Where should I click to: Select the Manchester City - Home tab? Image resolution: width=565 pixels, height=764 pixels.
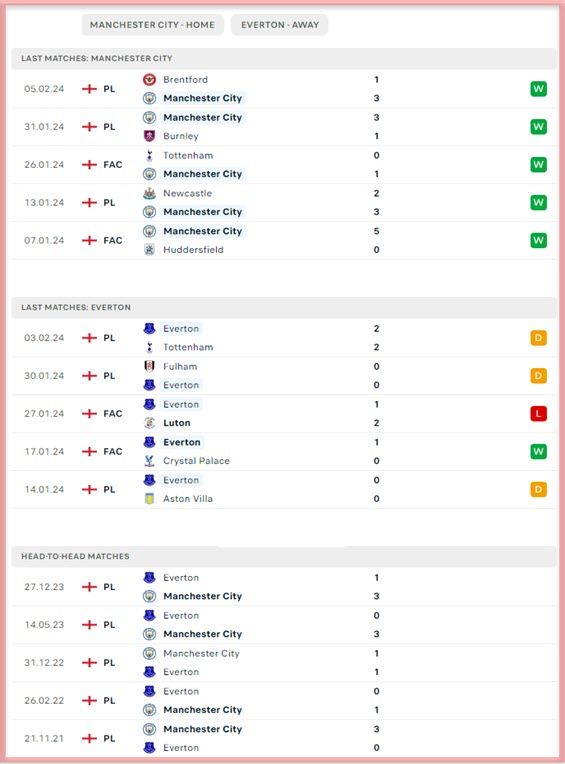click(152, 25)
